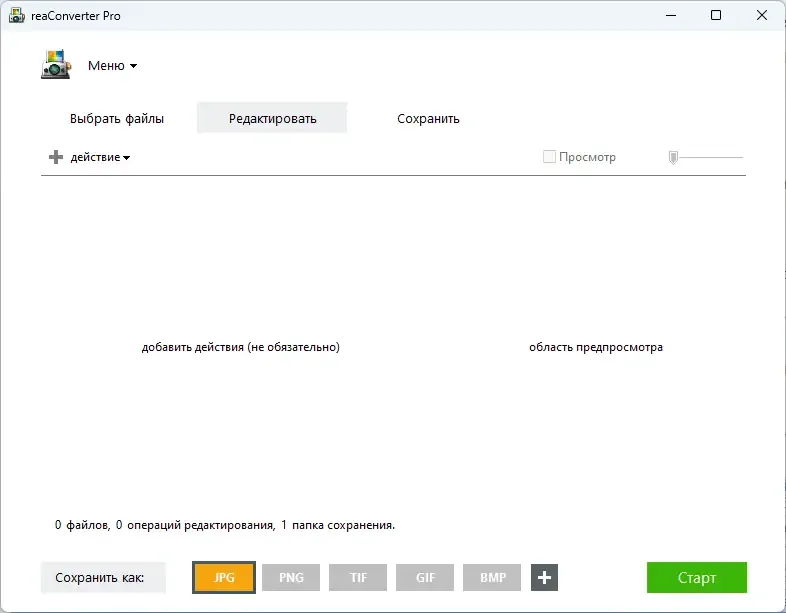
Task: Switch to the Редактировать tab
Action: click(x=272, y=119)
